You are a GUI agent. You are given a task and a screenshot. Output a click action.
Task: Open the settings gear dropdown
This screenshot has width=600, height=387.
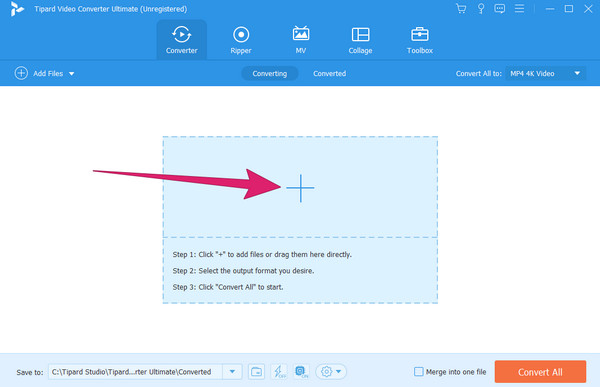[331, 372]
